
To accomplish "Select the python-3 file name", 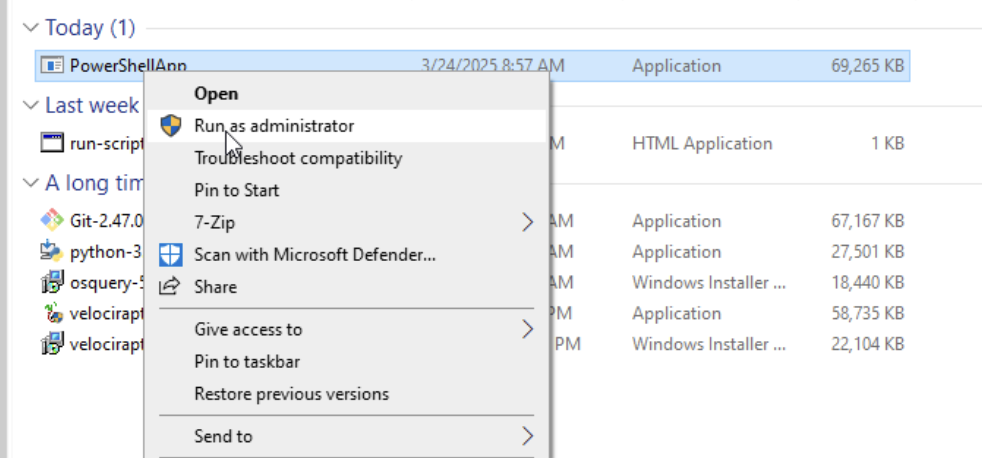I will pos(106,252).
